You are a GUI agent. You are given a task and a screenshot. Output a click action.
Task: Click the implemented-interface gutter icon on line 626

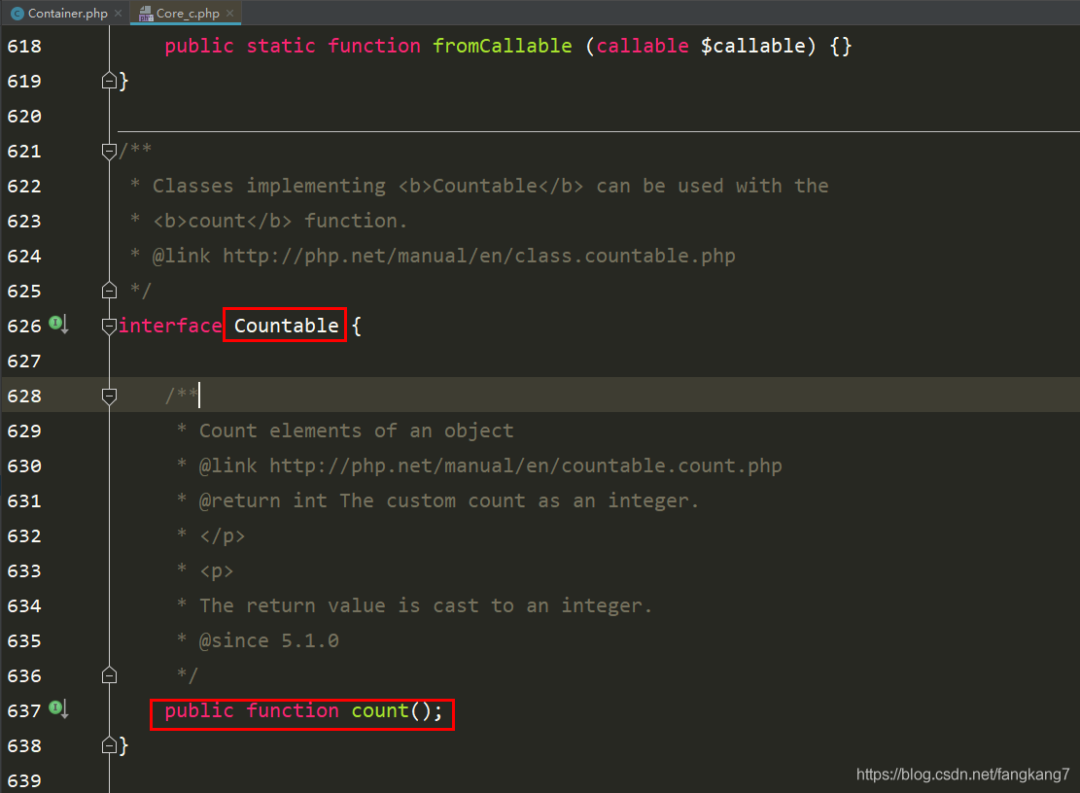pos(58,324)
